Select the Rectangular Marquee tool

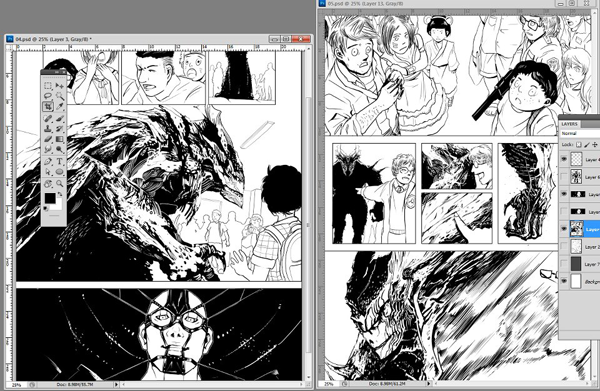pyautogui.click(x=48, y=85)
